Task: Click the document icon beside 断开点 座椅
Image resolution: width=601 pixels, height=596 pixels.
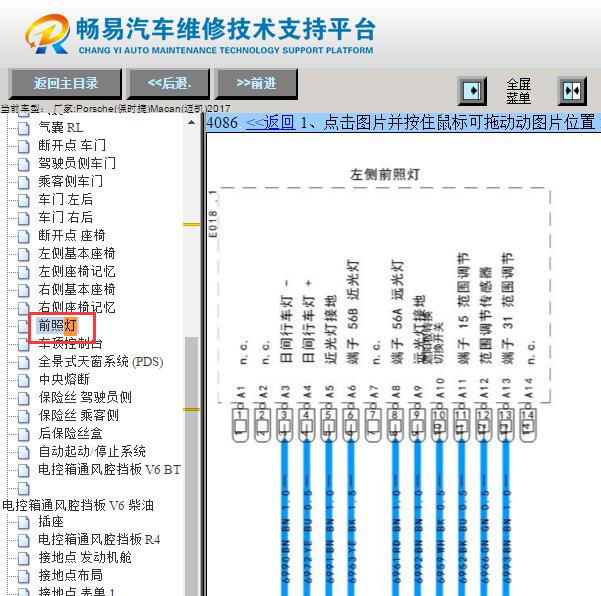Action: coord(24,236)
